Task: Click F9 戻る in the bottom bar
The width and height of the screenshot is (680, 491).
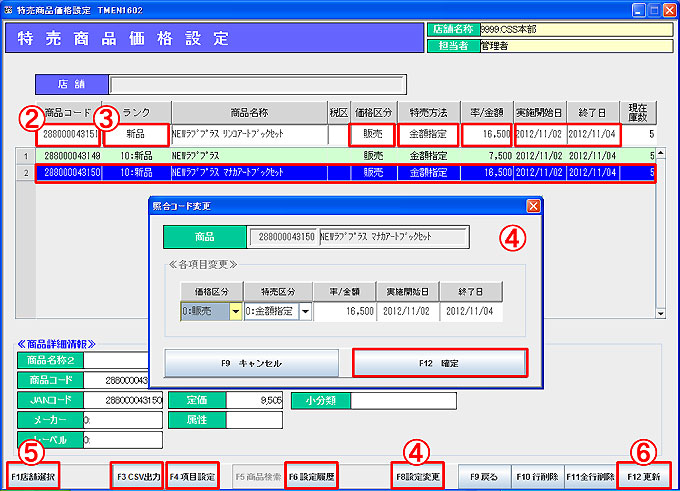Action: [x=484, y=476]
